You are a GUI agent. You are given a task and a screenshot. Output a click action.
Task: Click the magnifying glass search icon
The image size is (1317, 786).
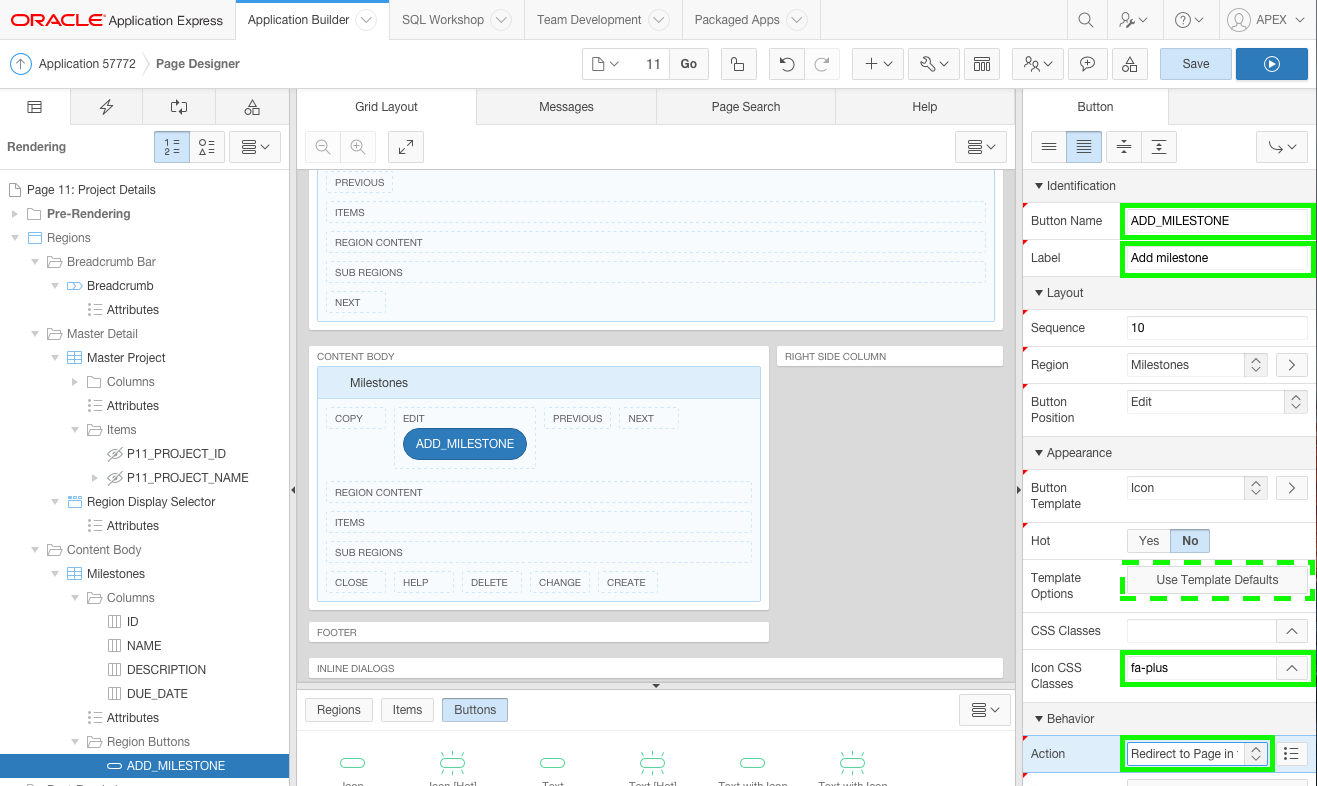tap(1086, 20)
